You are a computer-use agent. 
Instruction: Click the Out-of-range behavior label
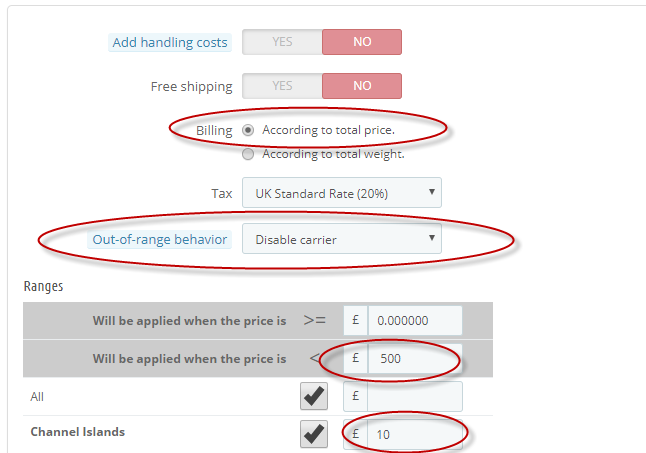160,239
